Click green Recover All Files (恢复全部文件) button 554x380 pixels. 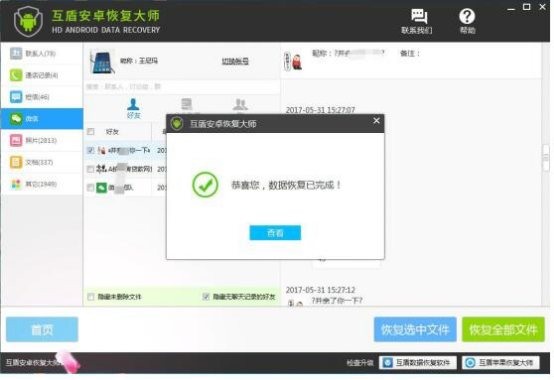(x=503, y=329)
